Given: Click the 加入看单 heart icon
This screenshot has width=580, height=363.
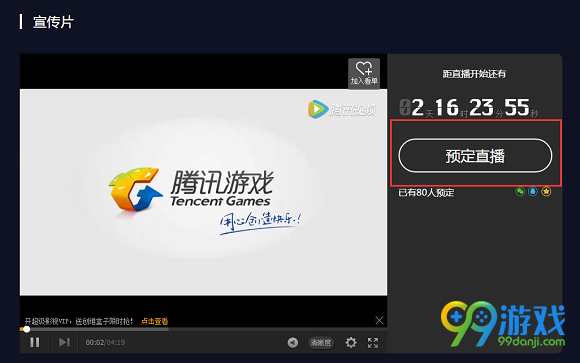Looking at the screenshot, I should click(364, 73).
